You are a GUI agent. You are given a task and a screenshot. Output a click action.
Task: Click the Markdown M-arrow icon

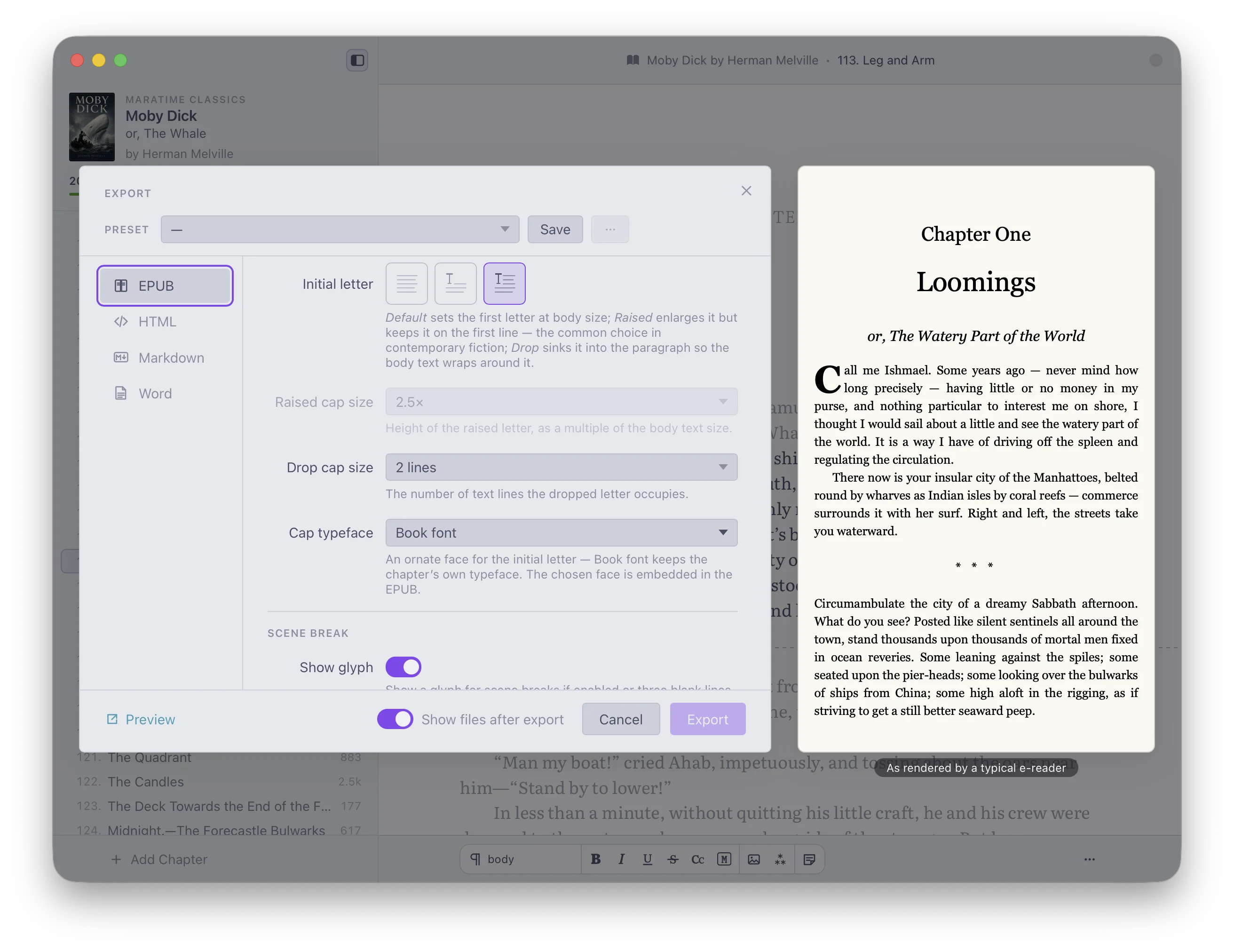coord(121,357)
